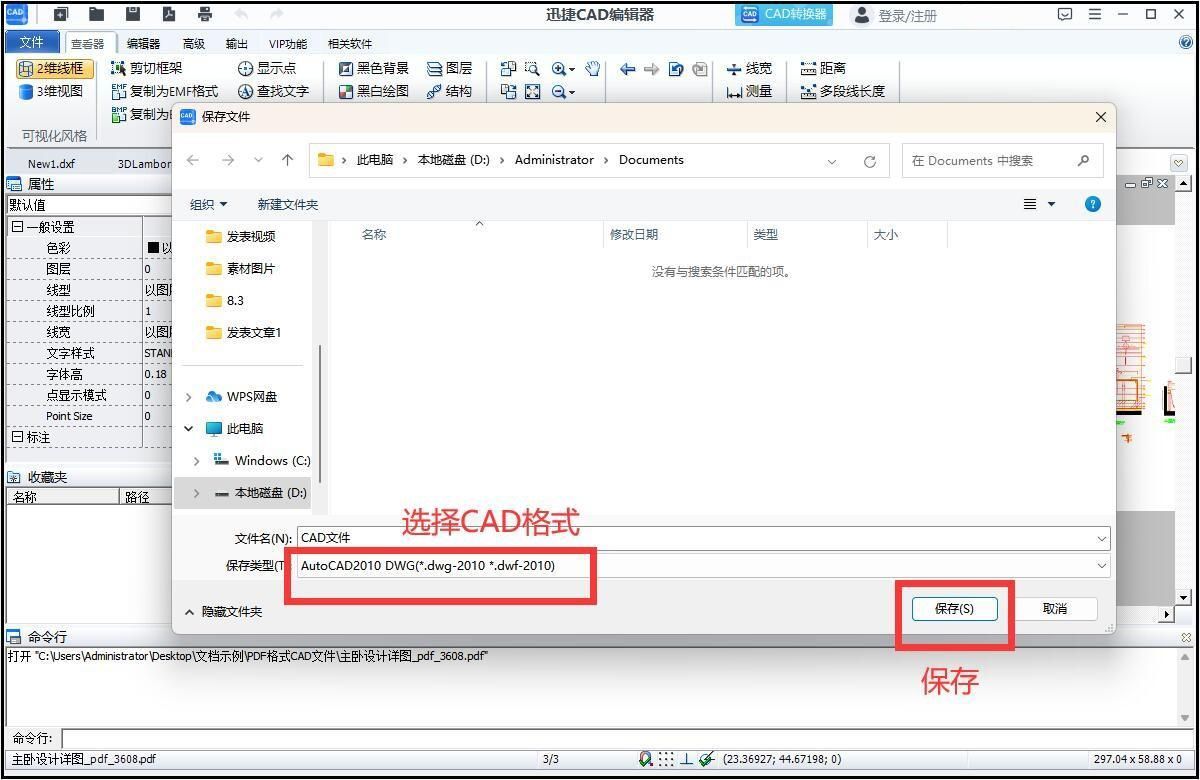Viewport: 1200px width, 780px height.
Task: Expand the WPS网盘 tree node
Action: (x=189, y=397)
